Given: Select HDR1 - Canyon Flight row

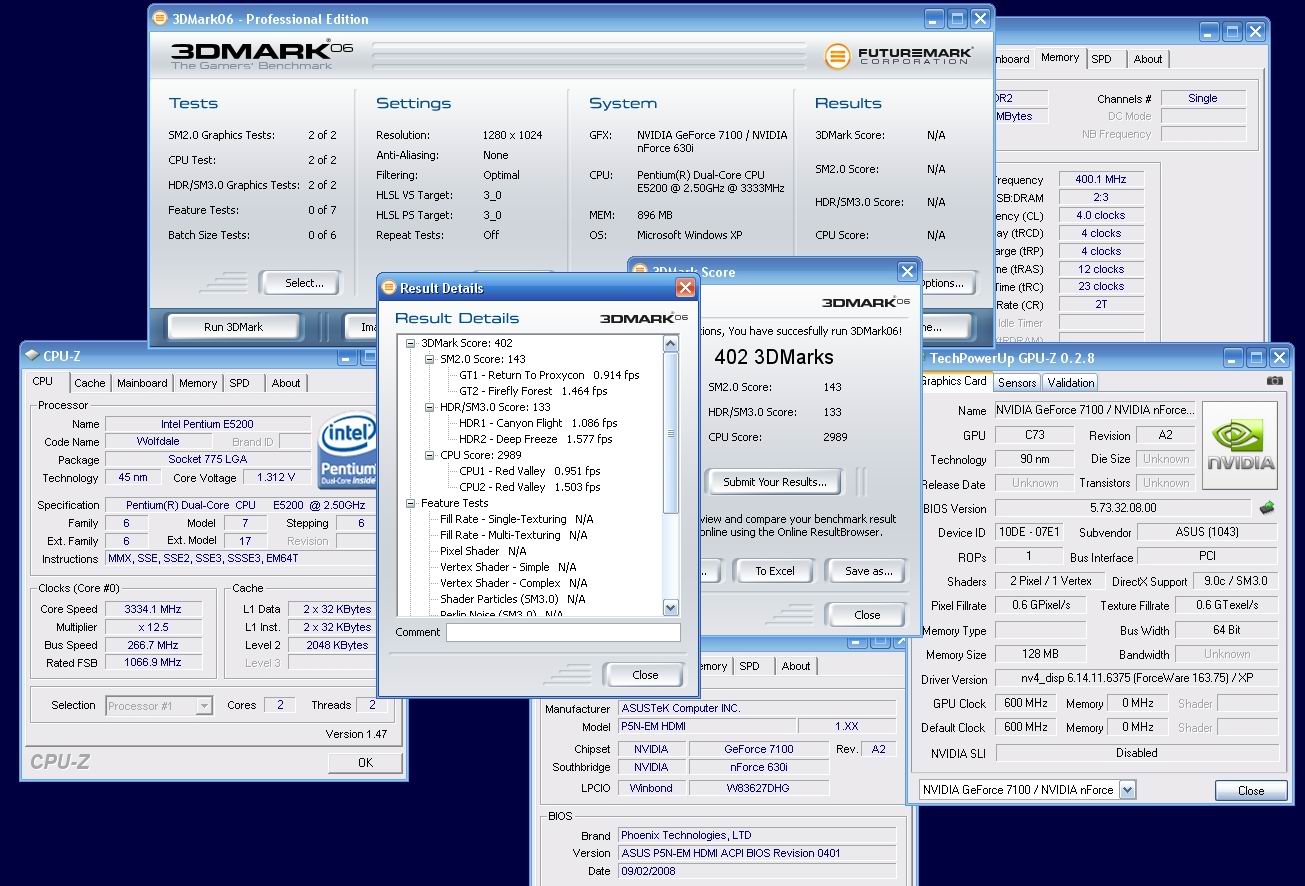Looking at the screenshot, I should pyautogui.click(x=538, y=423).
